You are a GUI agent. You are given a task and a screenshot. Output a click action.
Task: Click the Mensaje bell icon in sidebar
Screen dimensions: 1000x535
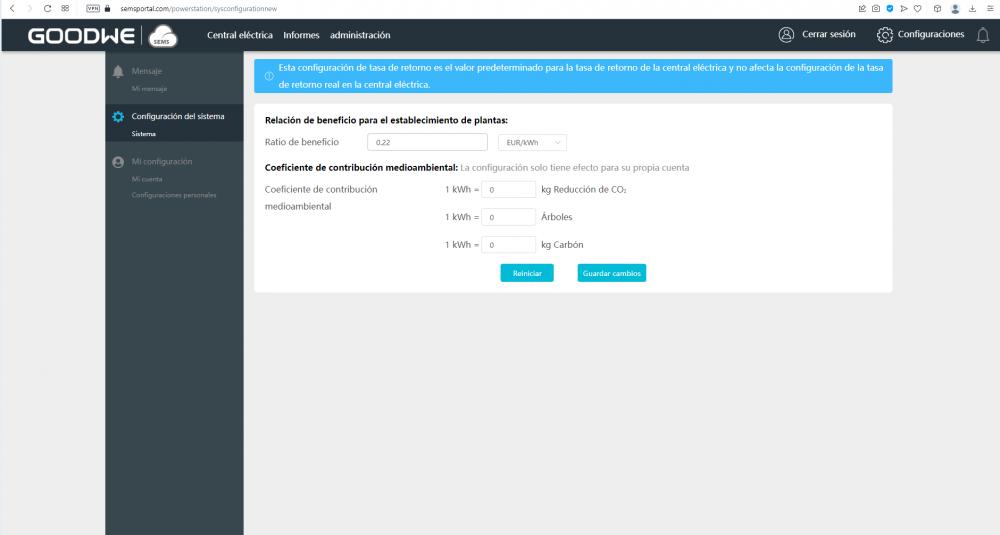coord(118,71)
